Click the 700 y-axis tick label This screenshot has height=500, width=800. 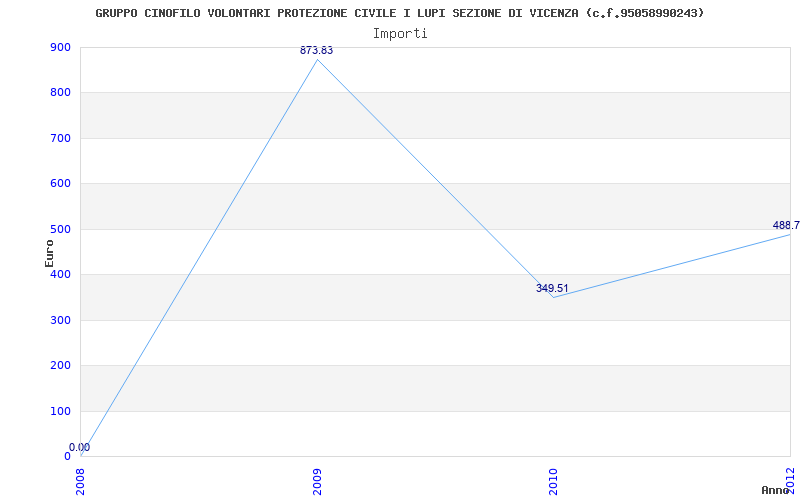(x=60, y=138)
